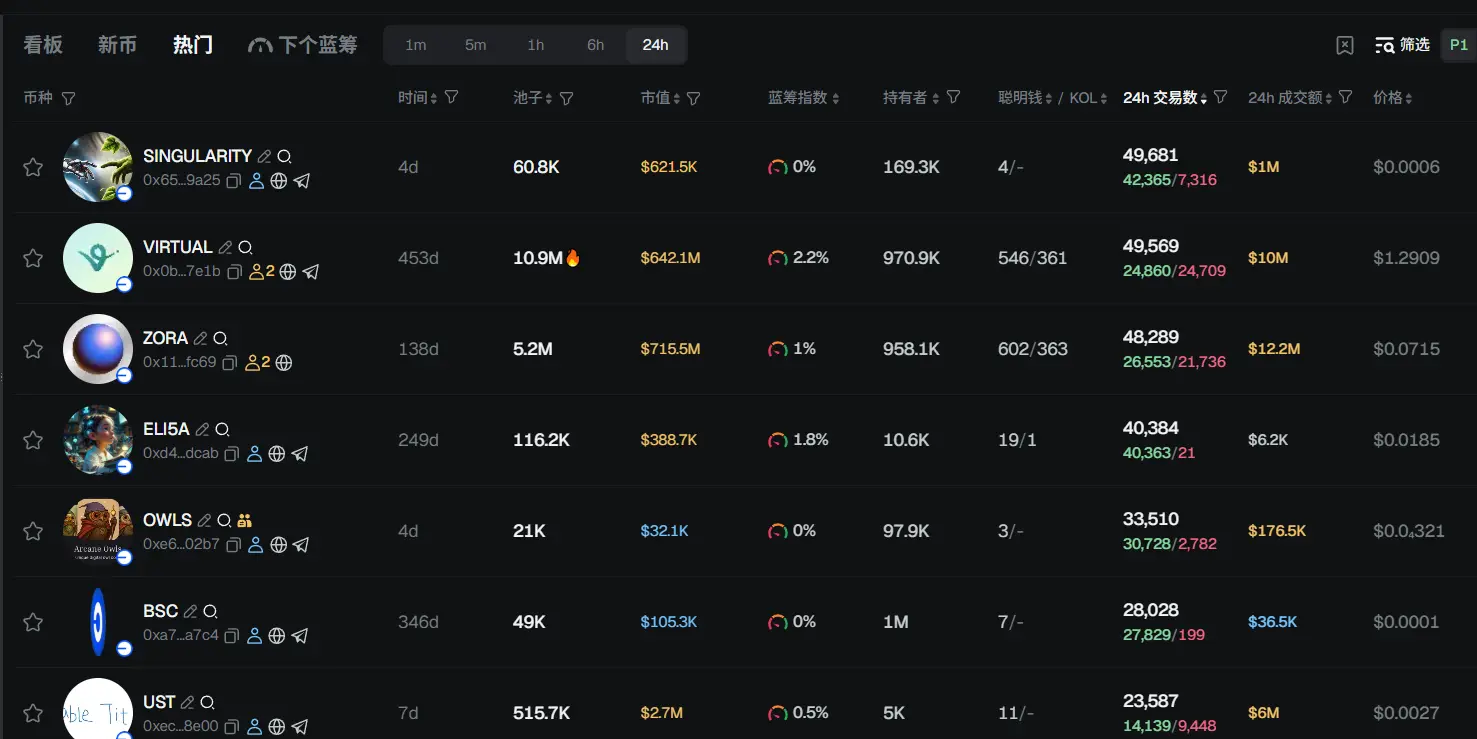1477x739 pixels.
Task: Open ZORA's website globe icon
Action: coord(284,363)
